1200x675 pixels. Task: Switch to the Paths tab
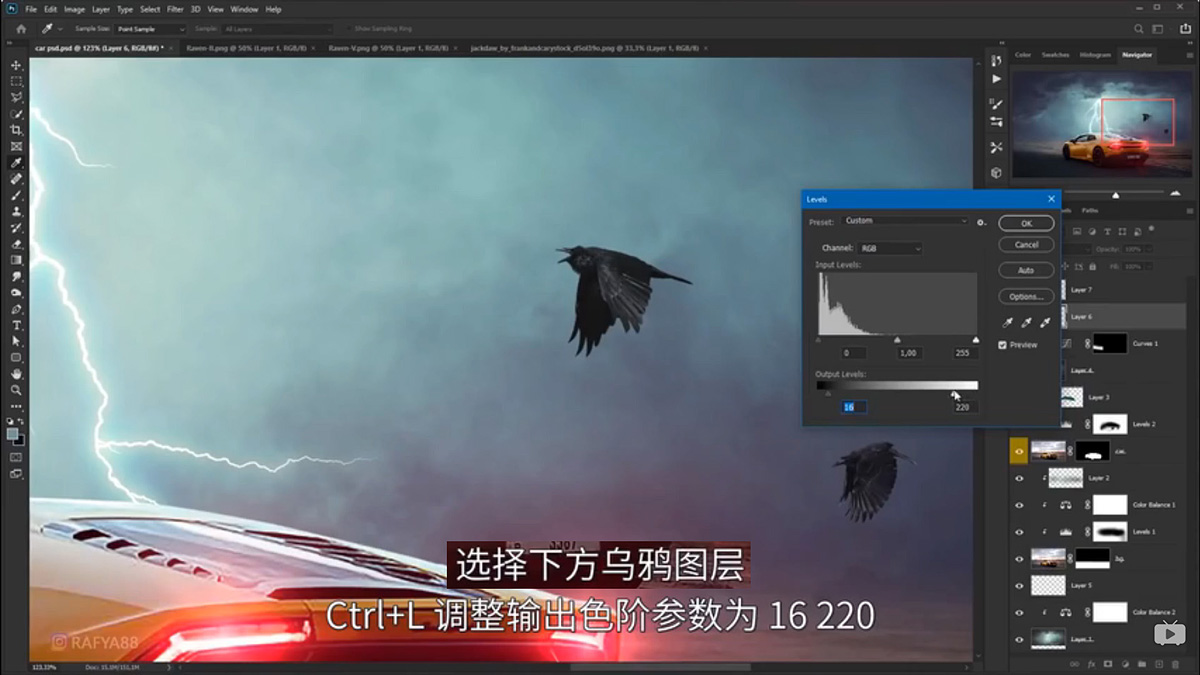[1091, 211]
